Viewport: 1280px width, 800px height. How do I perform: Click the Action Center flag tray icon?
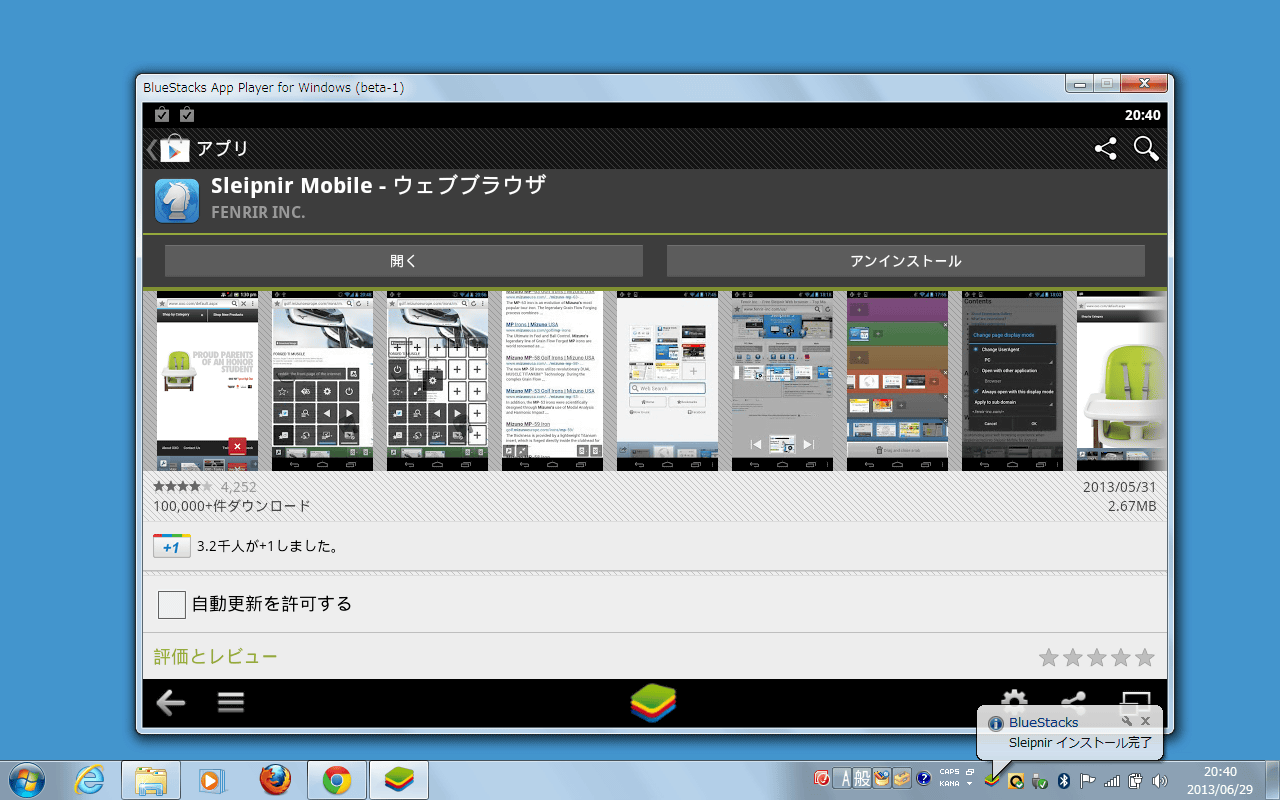(1088, 779)
